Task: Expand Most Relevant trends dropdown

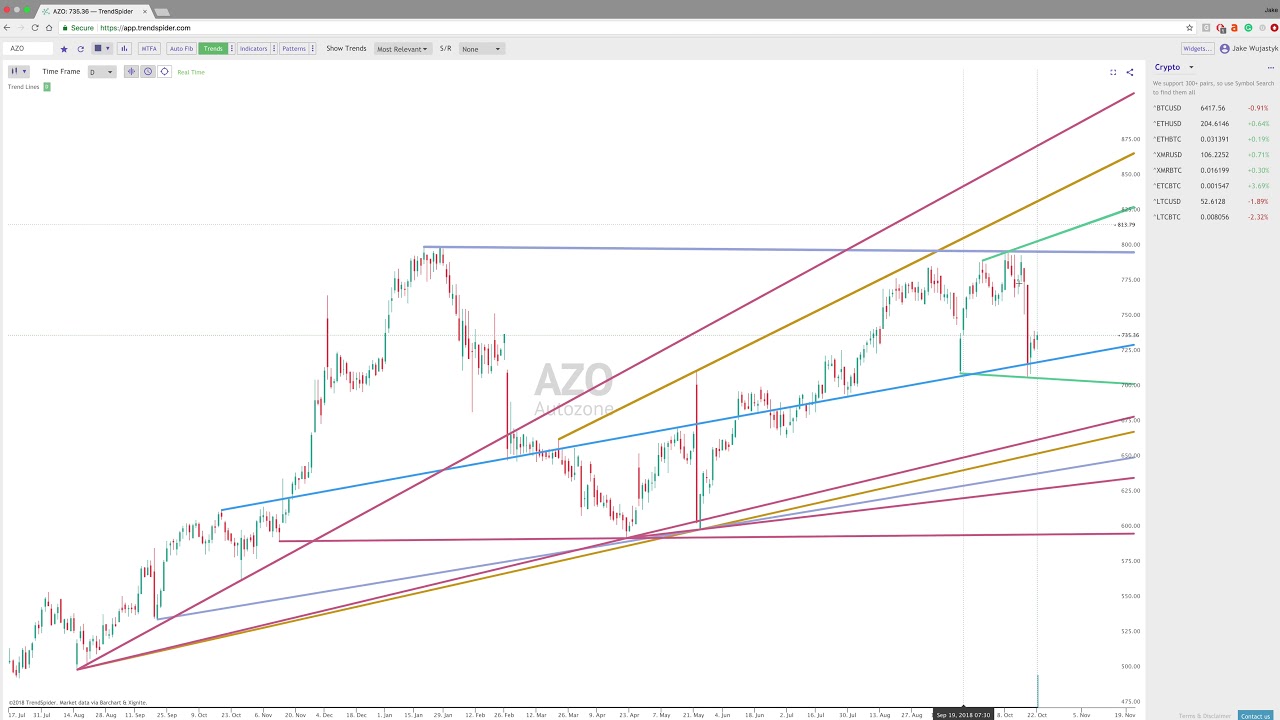Action: [401, 48]
